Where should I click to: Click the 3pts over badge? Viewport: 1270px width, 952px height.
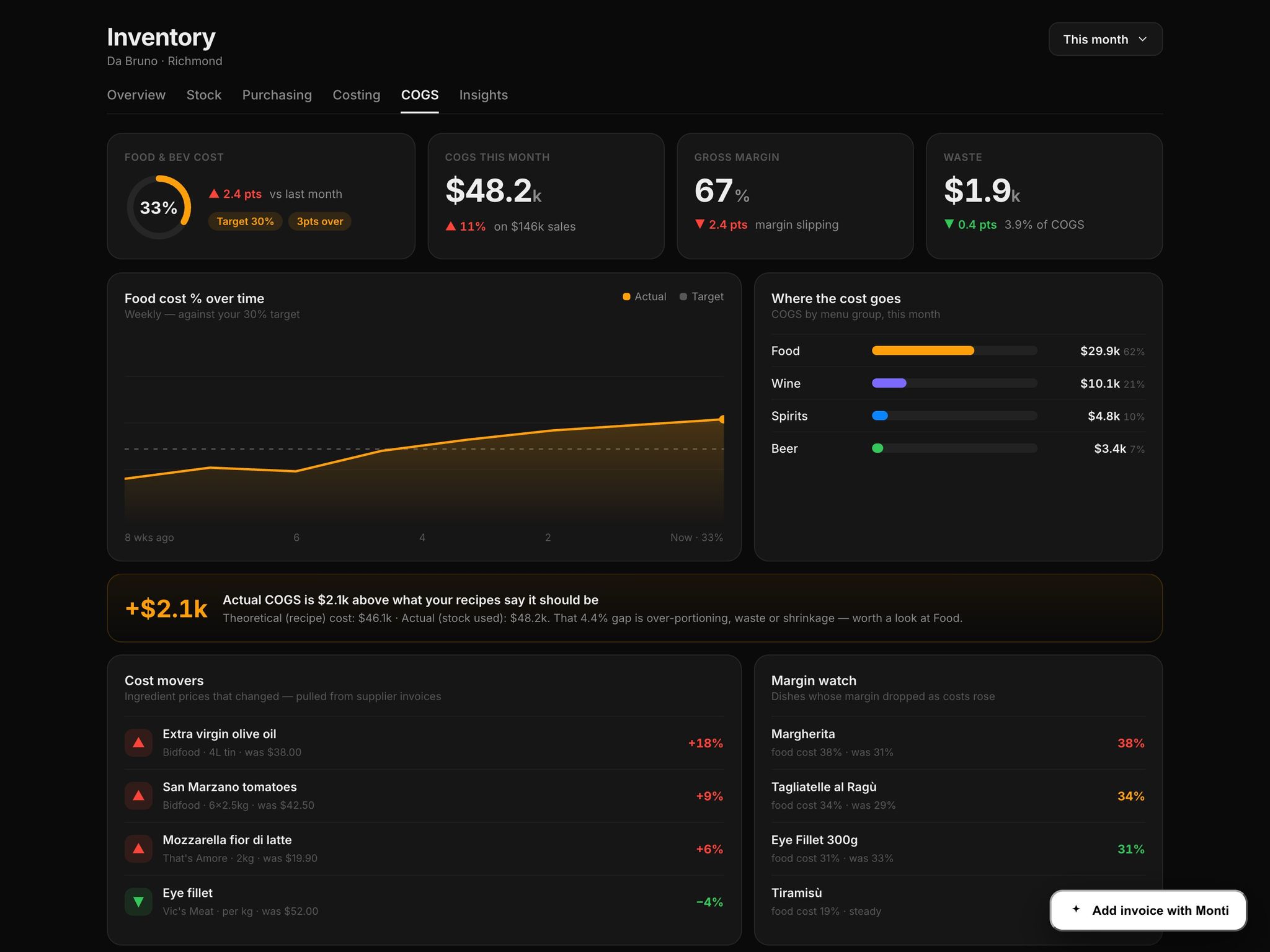pos(319,221)
